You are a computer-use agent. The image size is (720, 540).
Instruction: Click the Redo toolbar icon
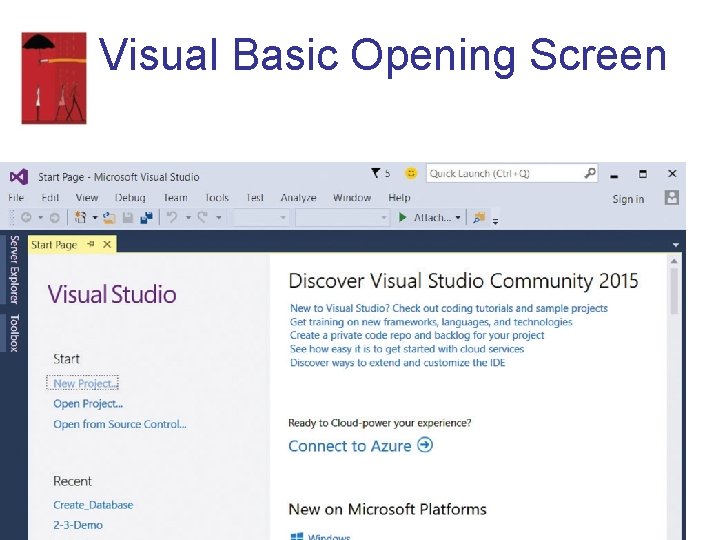(203, 217)
